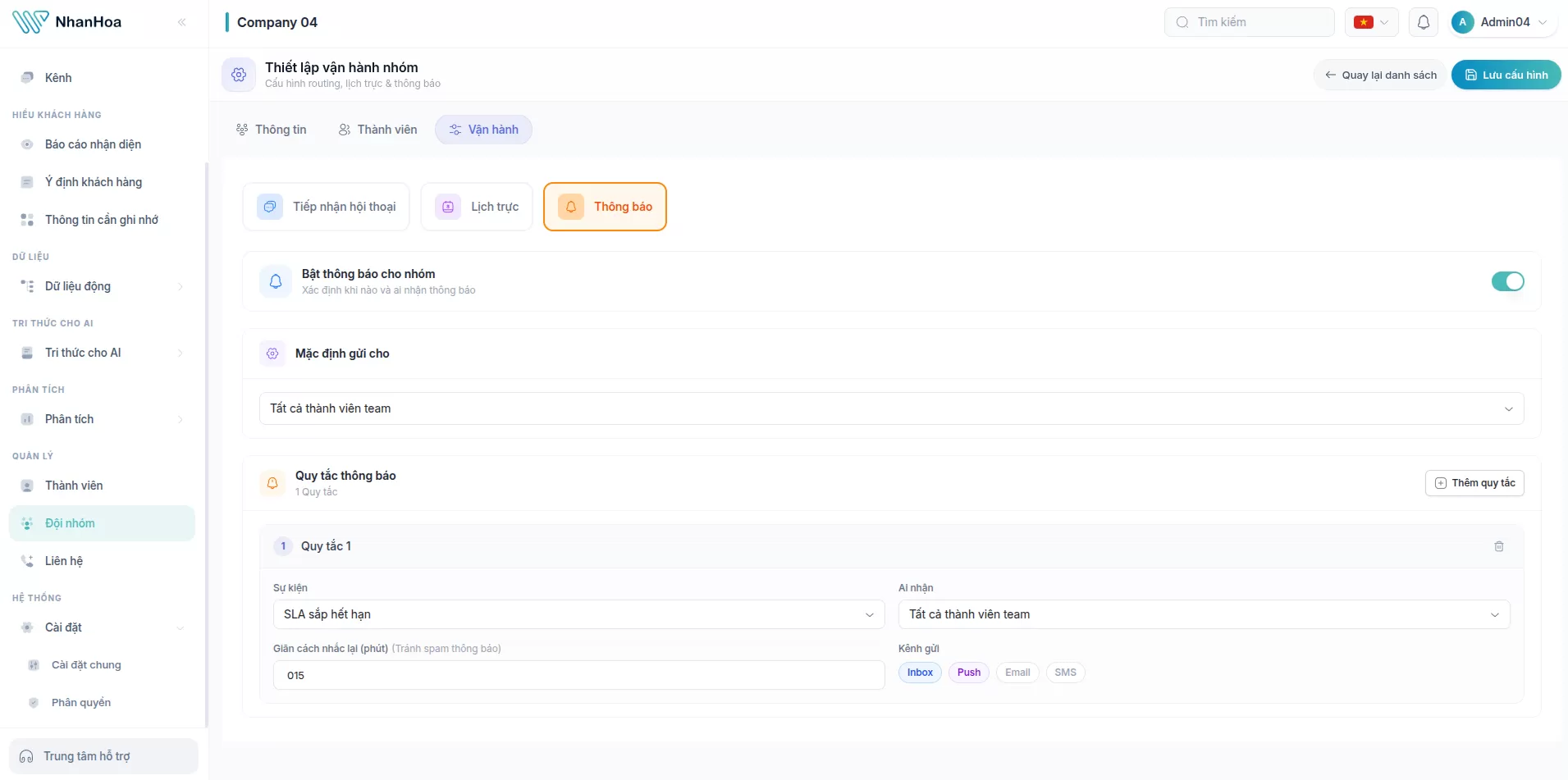The image size is (1568, 780).
Task: Open the Admin04 account menu chevron
Action: click(1543, 22)
